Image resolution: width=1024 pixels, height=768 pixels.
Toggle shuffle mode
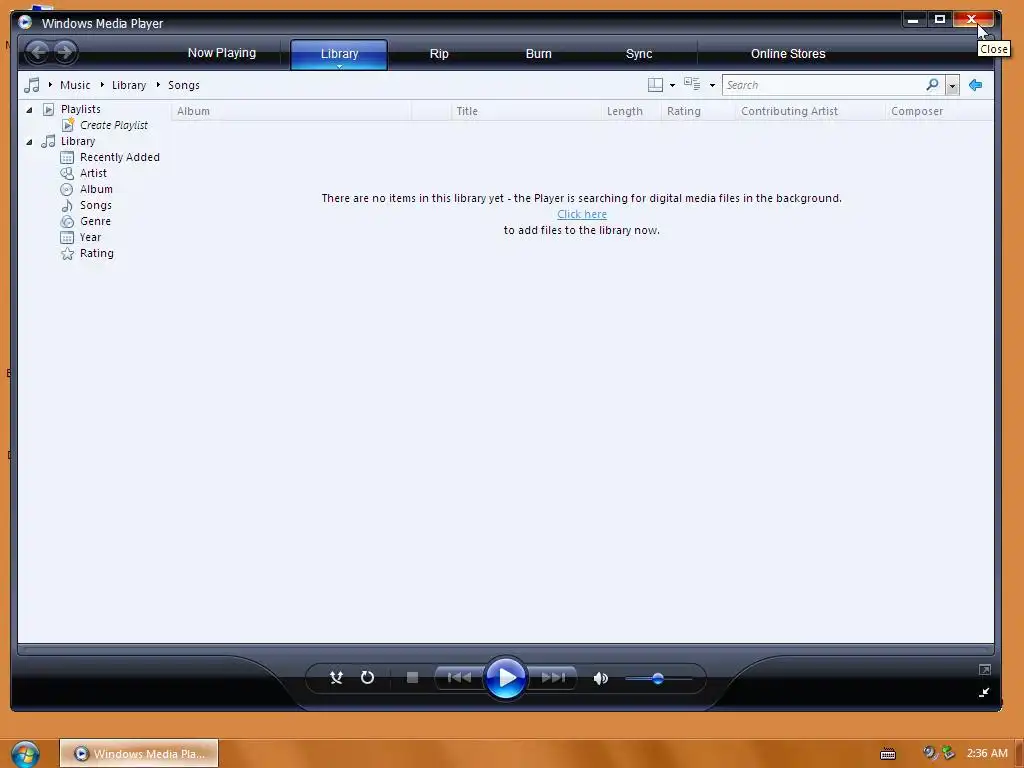(336, 678)
